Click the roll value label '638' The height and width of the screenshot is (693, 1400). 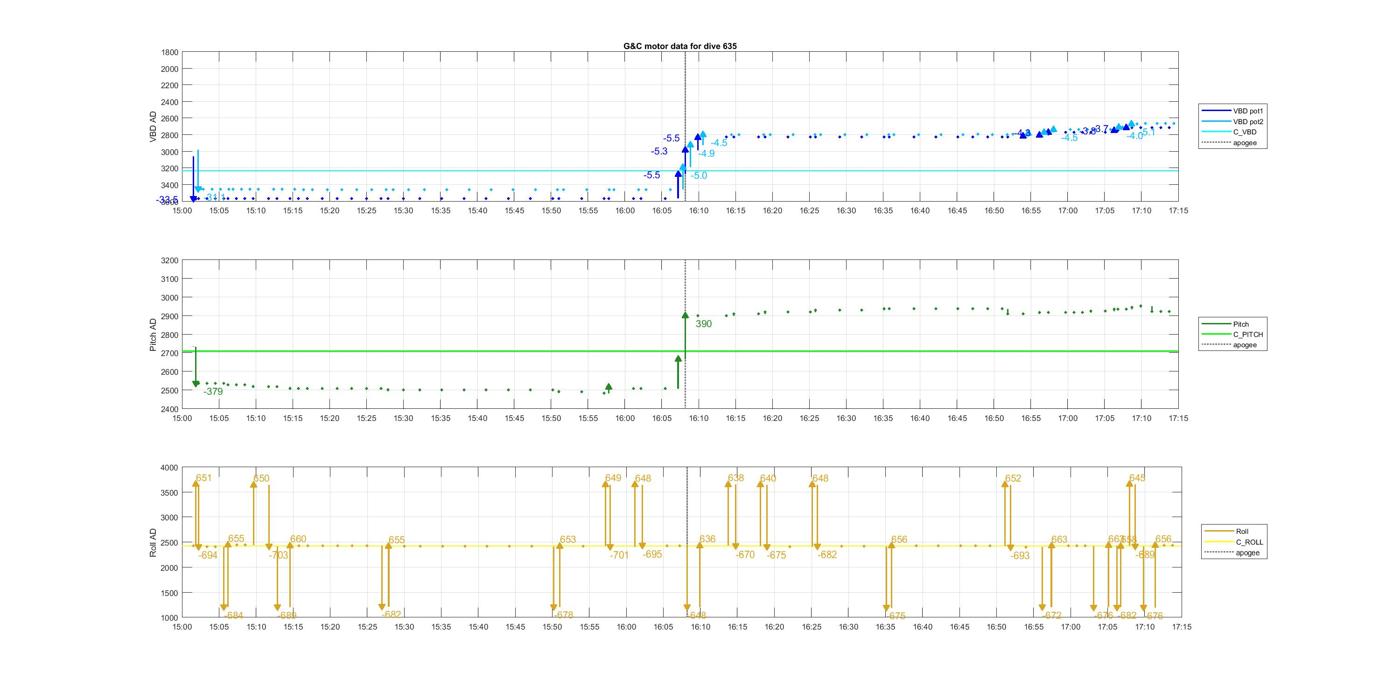tap(736, 479)
